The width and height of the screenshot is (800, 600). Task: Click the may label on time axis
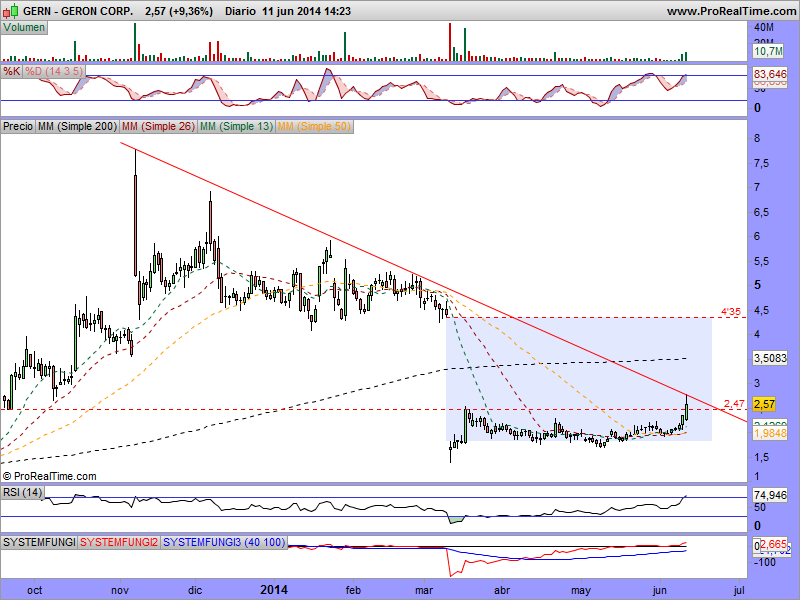pos(581,591)
